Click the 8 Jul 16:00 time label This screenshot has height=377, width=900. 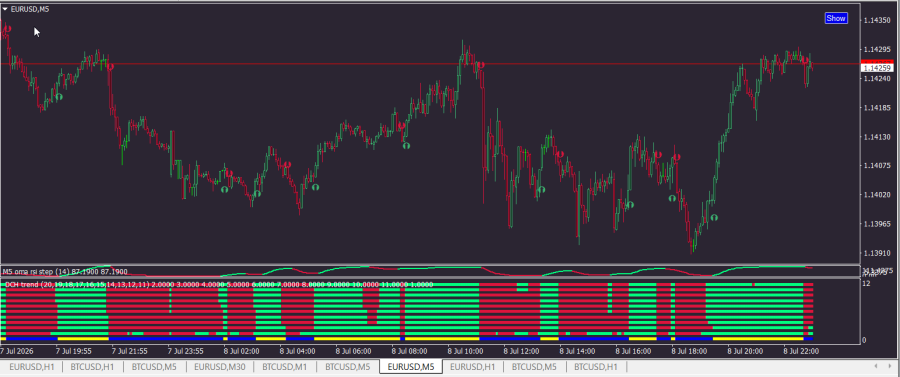(x=634, y=350)
